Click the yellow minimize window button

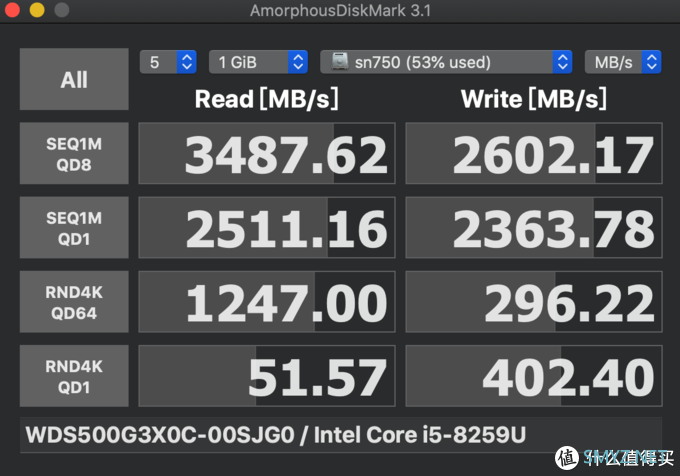tap(37, 10)
